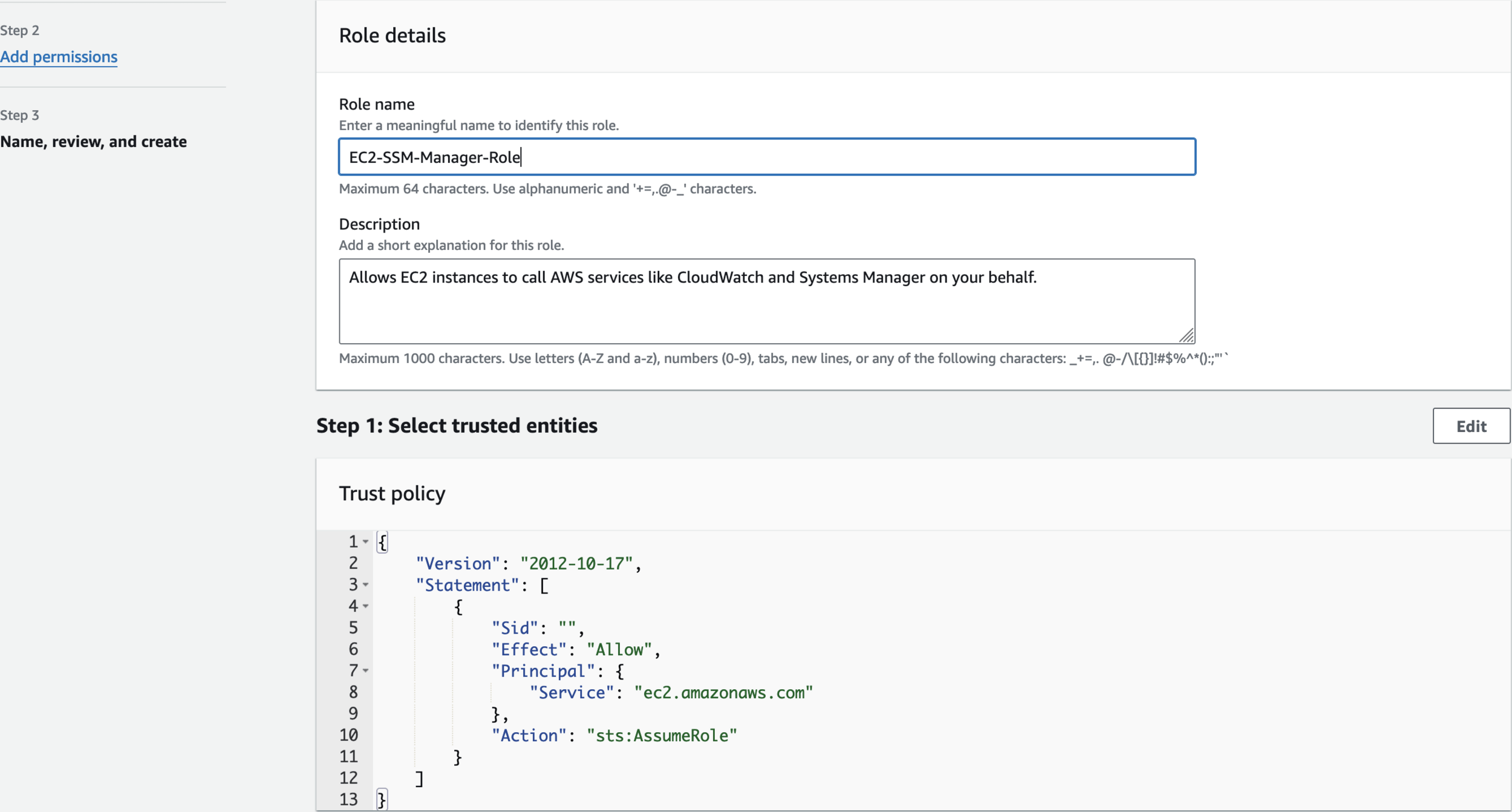Click the "sts:AssumeRole" action value
This screenshot has height=812, width=1512.
pyautogui.click(x=662, y=736)
